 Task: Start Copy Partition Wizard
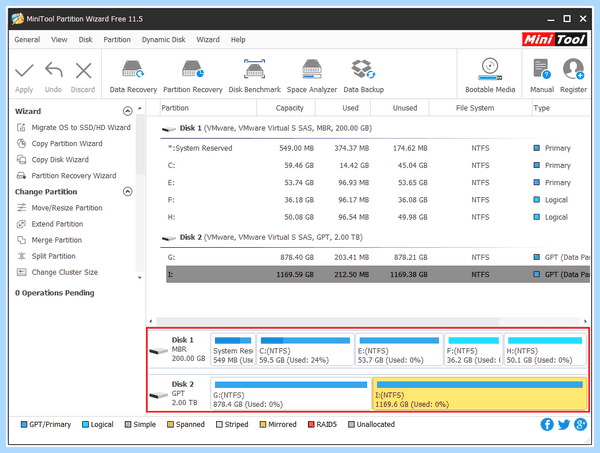(x=59, y=143)
